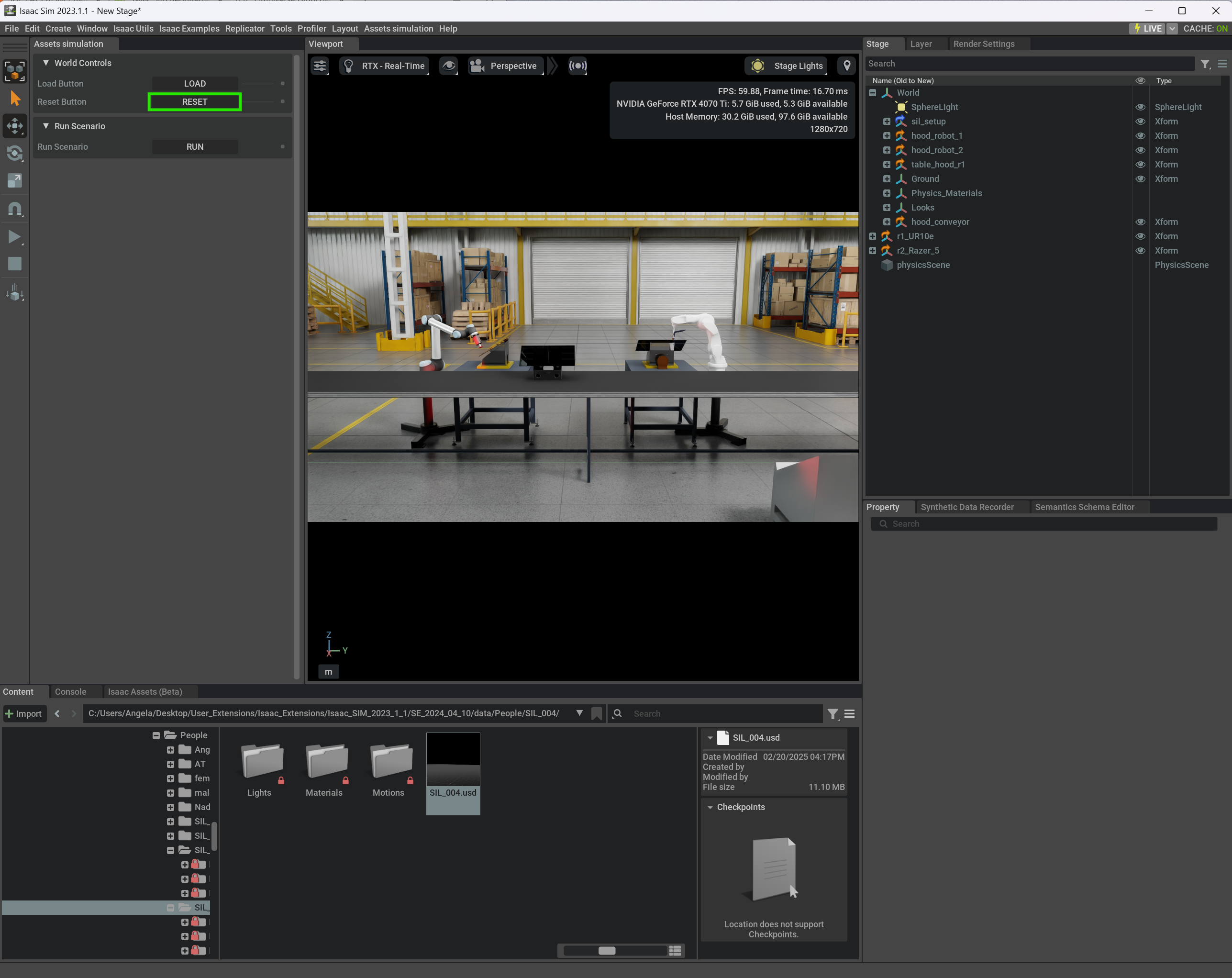Click the Play simulation icon in left toolbar
The image size is (1232, 978).
[14, 237]
